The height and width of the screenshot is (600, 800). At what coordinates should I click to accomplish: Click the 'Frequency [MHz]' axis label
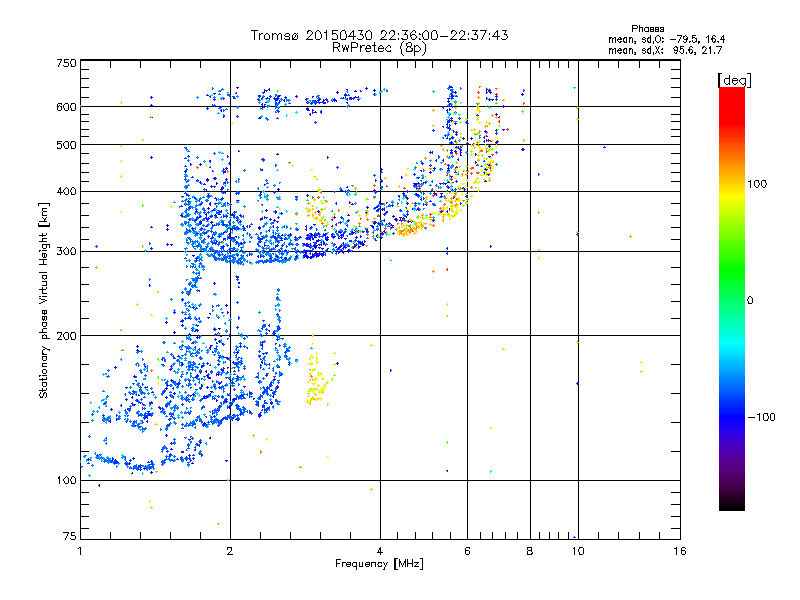(379, 564)
